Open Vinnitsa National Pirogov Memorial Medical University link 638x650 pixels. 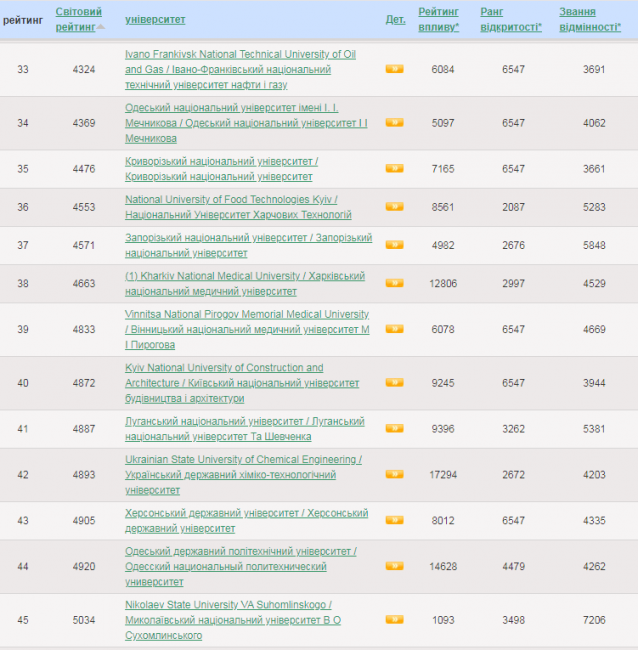[x=247, y=329]
